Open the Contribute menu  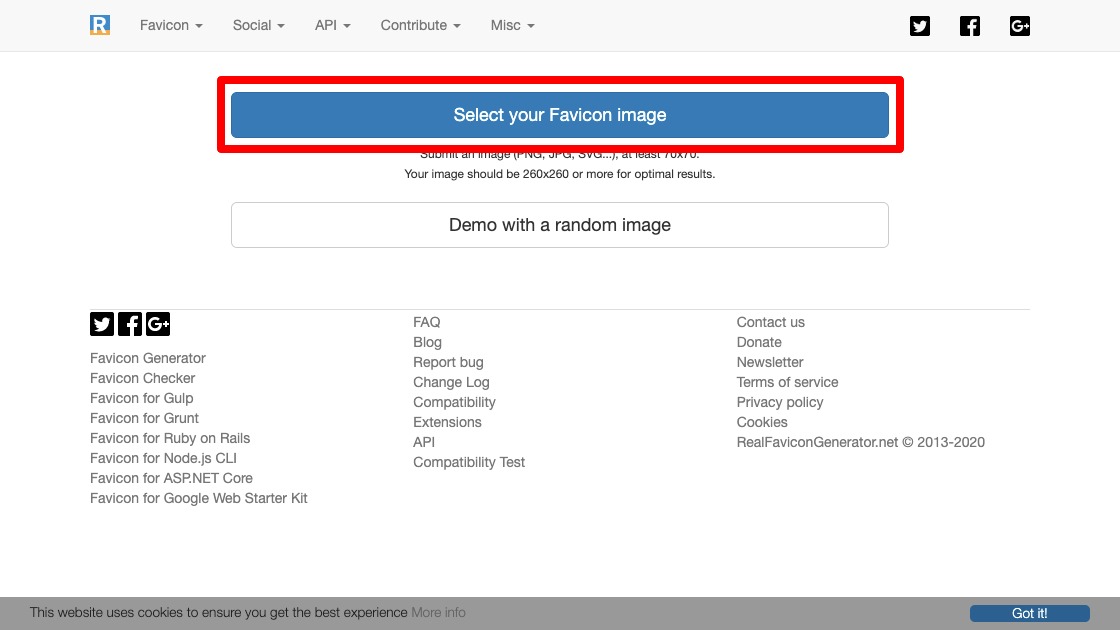tap(420, 25)
